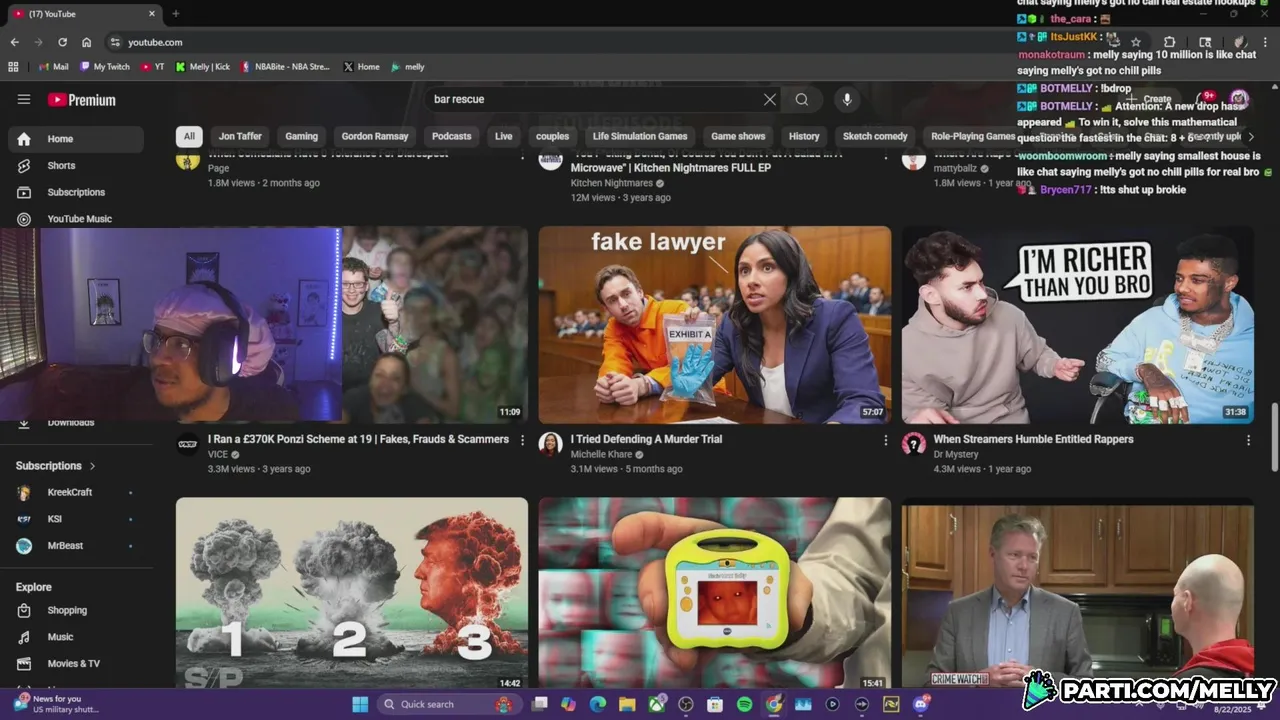Viewport: 1280px width, 720px height.
Task: Clear the search box with the X icon
Action: (770, 99)
